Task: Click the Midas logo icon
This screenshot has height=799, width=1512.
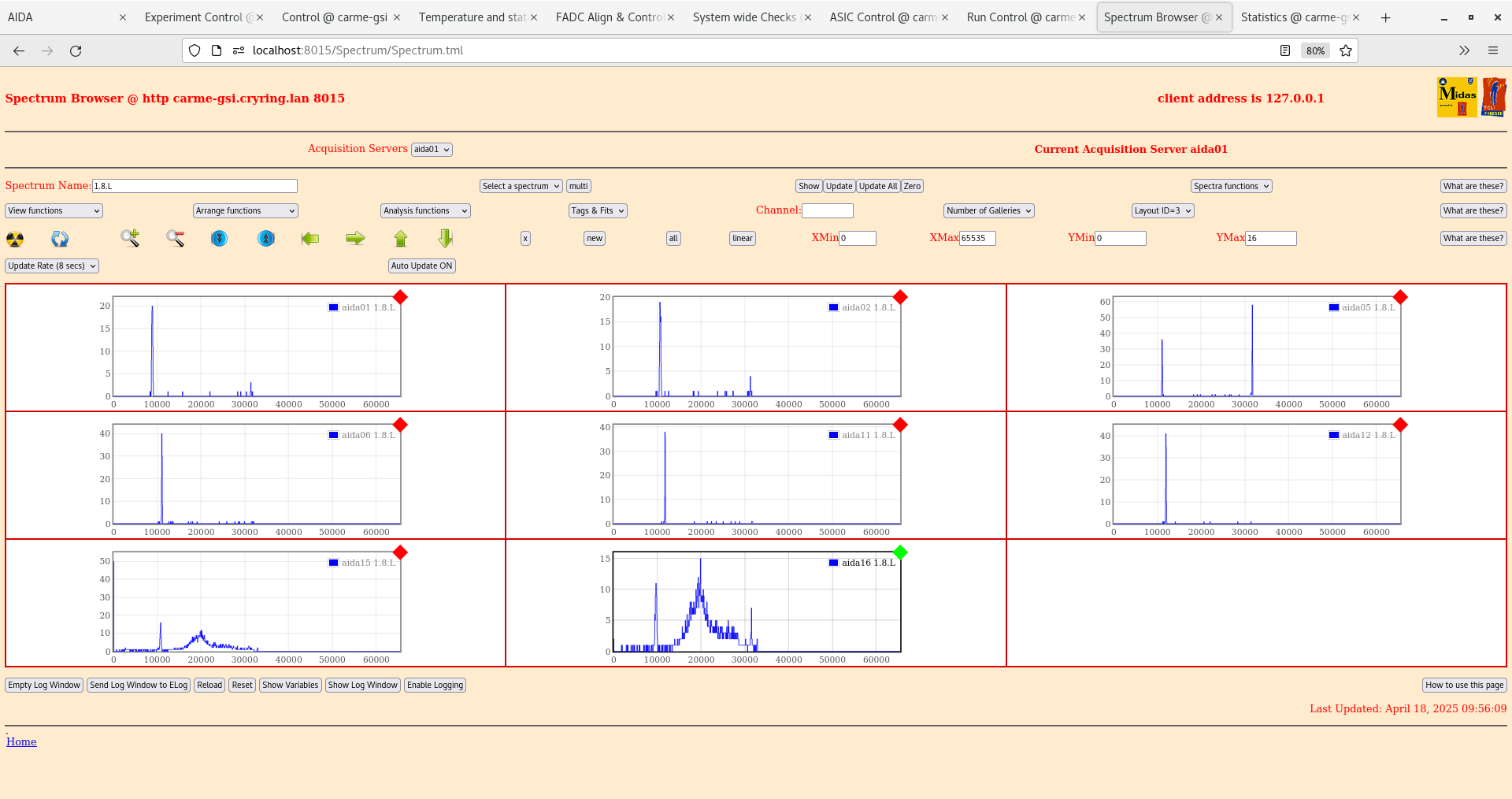Action: 1457,97
